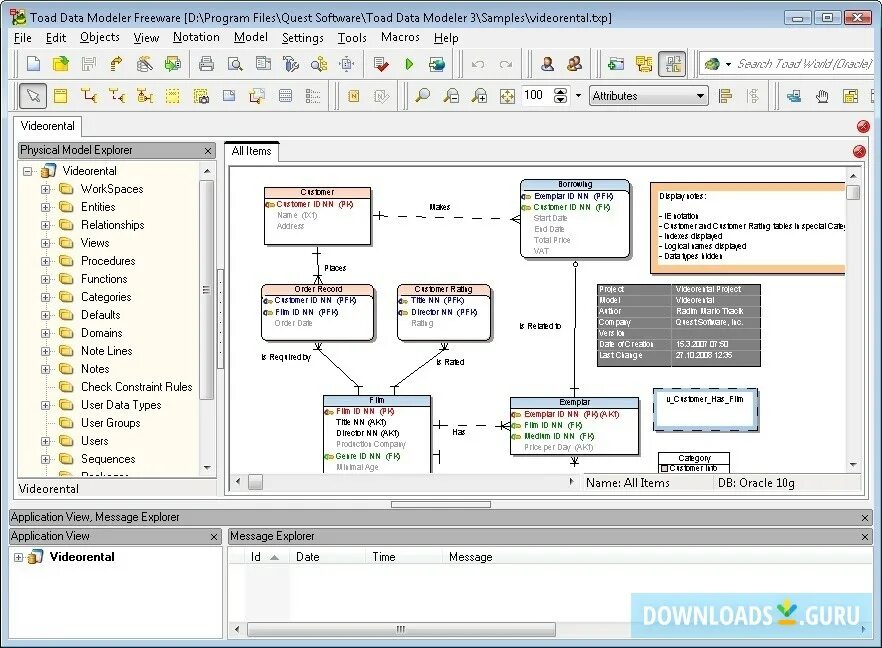Close the Message Explorer panel

(865, 538)
